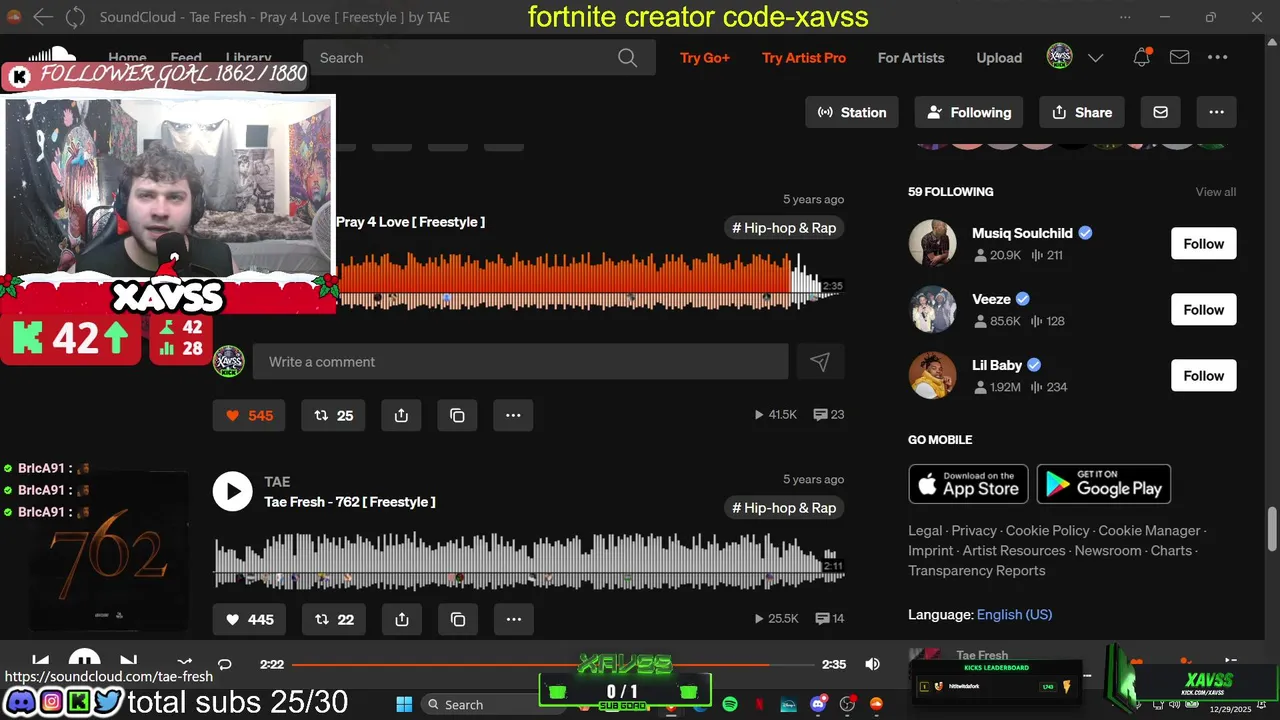Share the Pray 4 Love track
The height and width of the screenshot is (720, 1280).
(401, 415)
